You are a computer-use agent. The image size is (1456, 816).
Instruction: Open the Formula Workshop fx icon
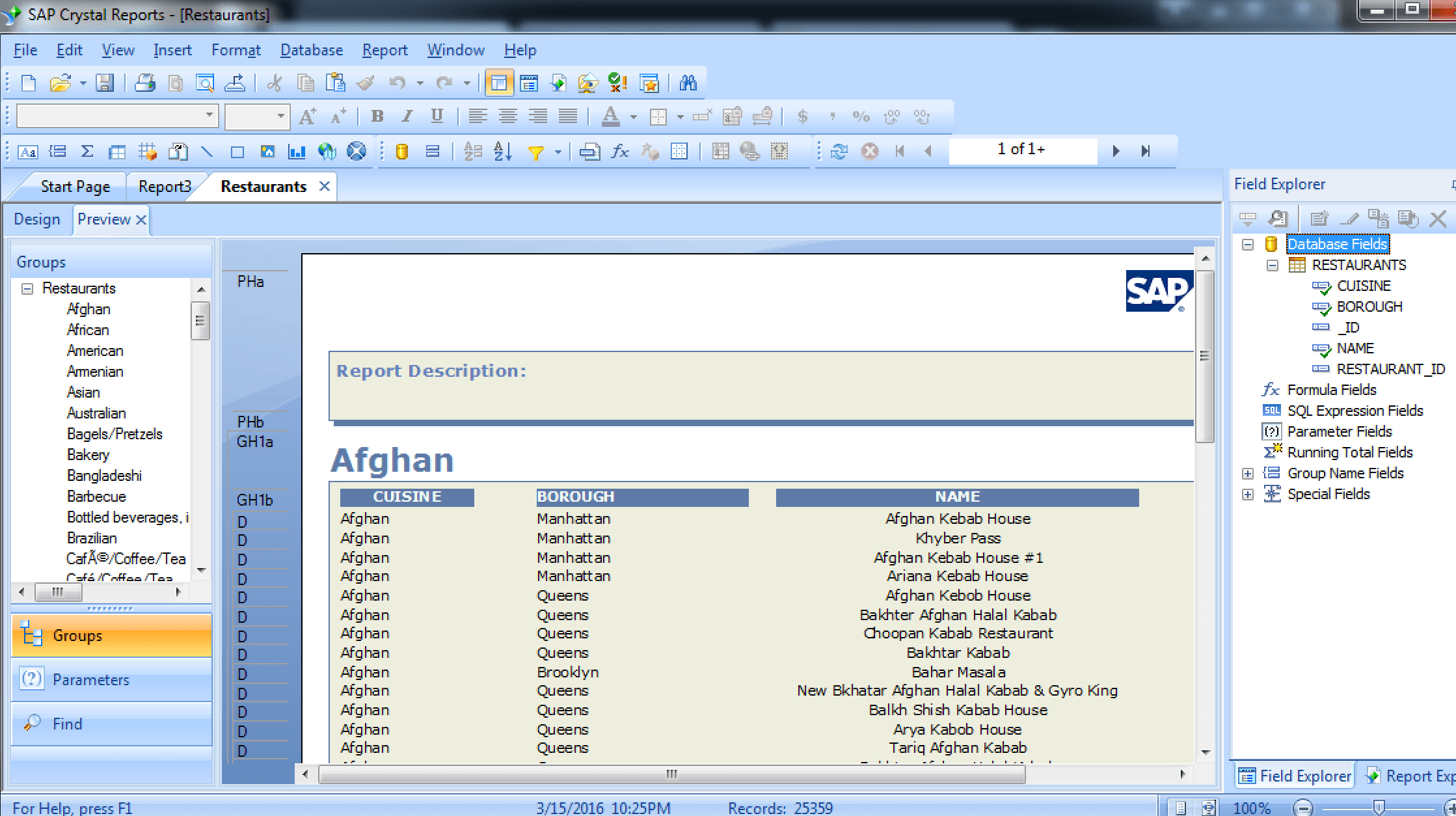click(620, 152)
